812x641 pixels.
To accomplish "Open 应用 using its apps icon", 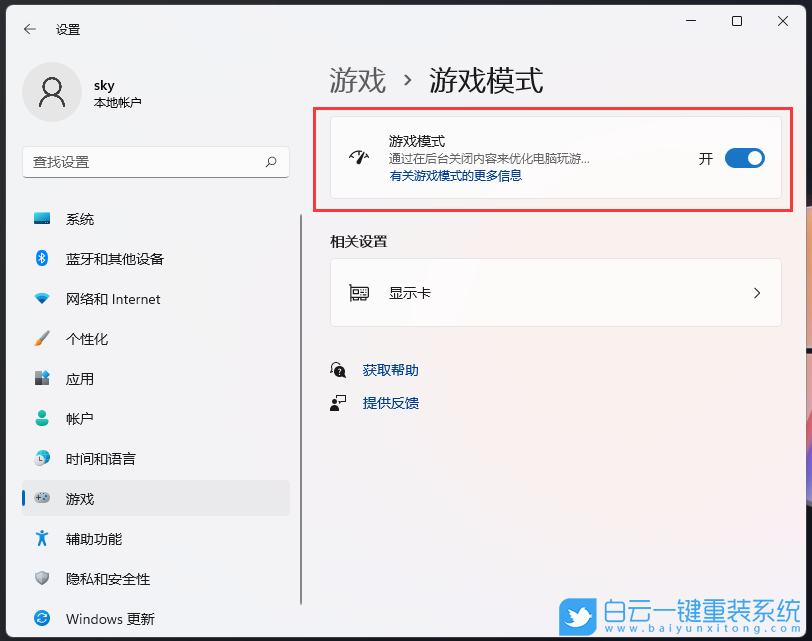I will click(40, 379).
